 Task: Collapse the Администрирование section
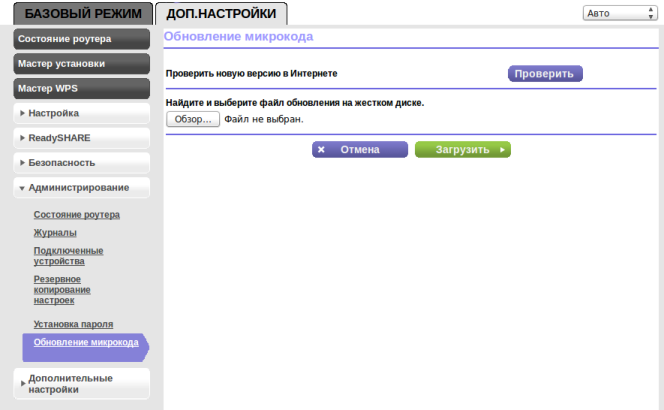coord(82,188)
